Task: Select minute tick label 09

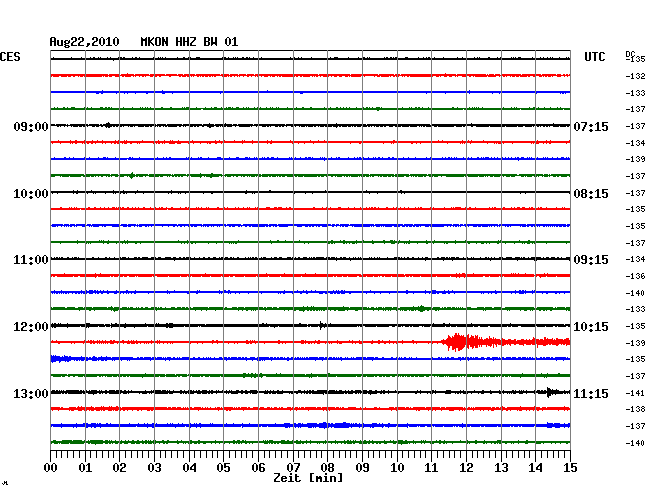Action: (x=362, y=468)
